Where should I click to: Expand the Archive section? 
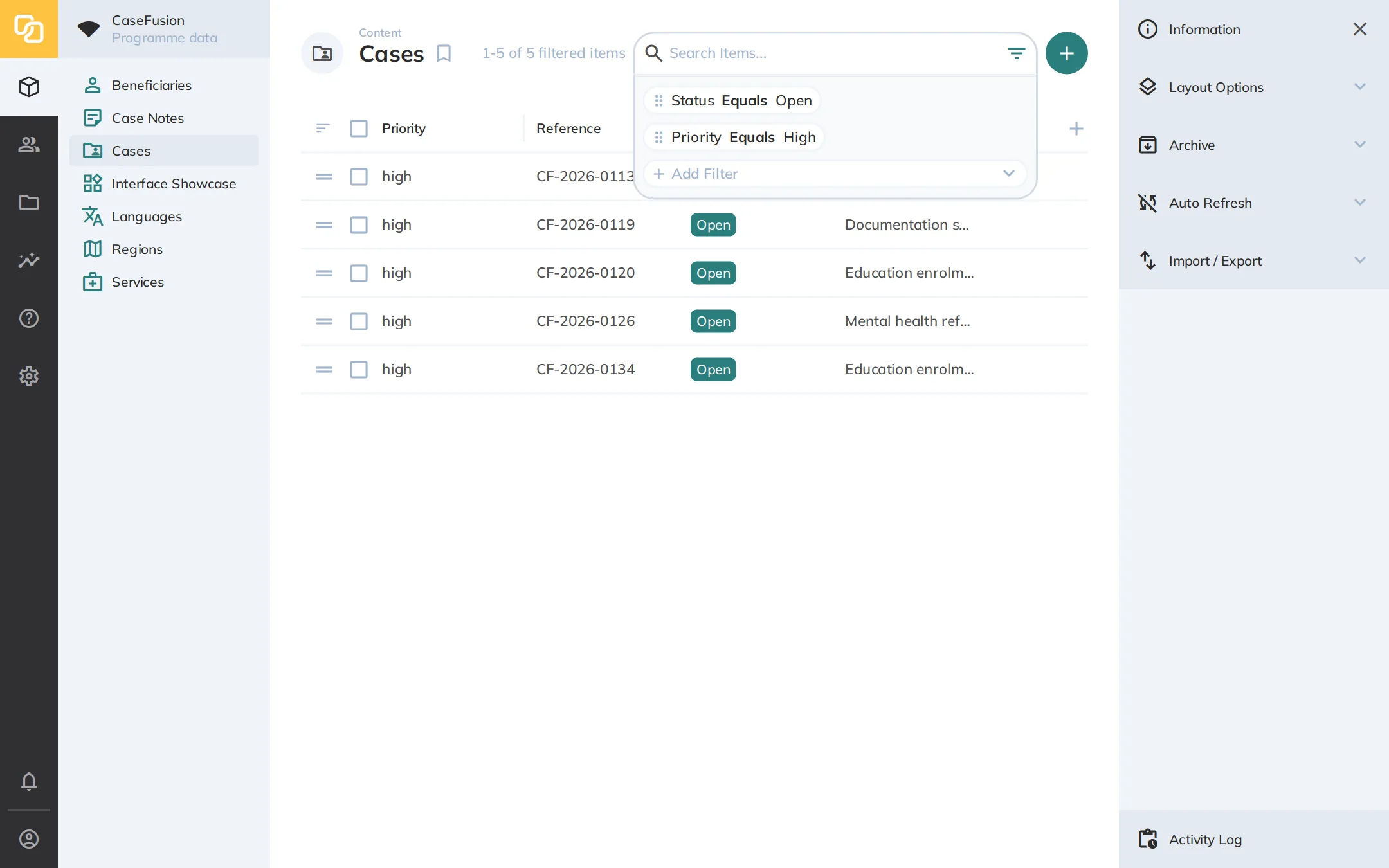coord(1254,145)
